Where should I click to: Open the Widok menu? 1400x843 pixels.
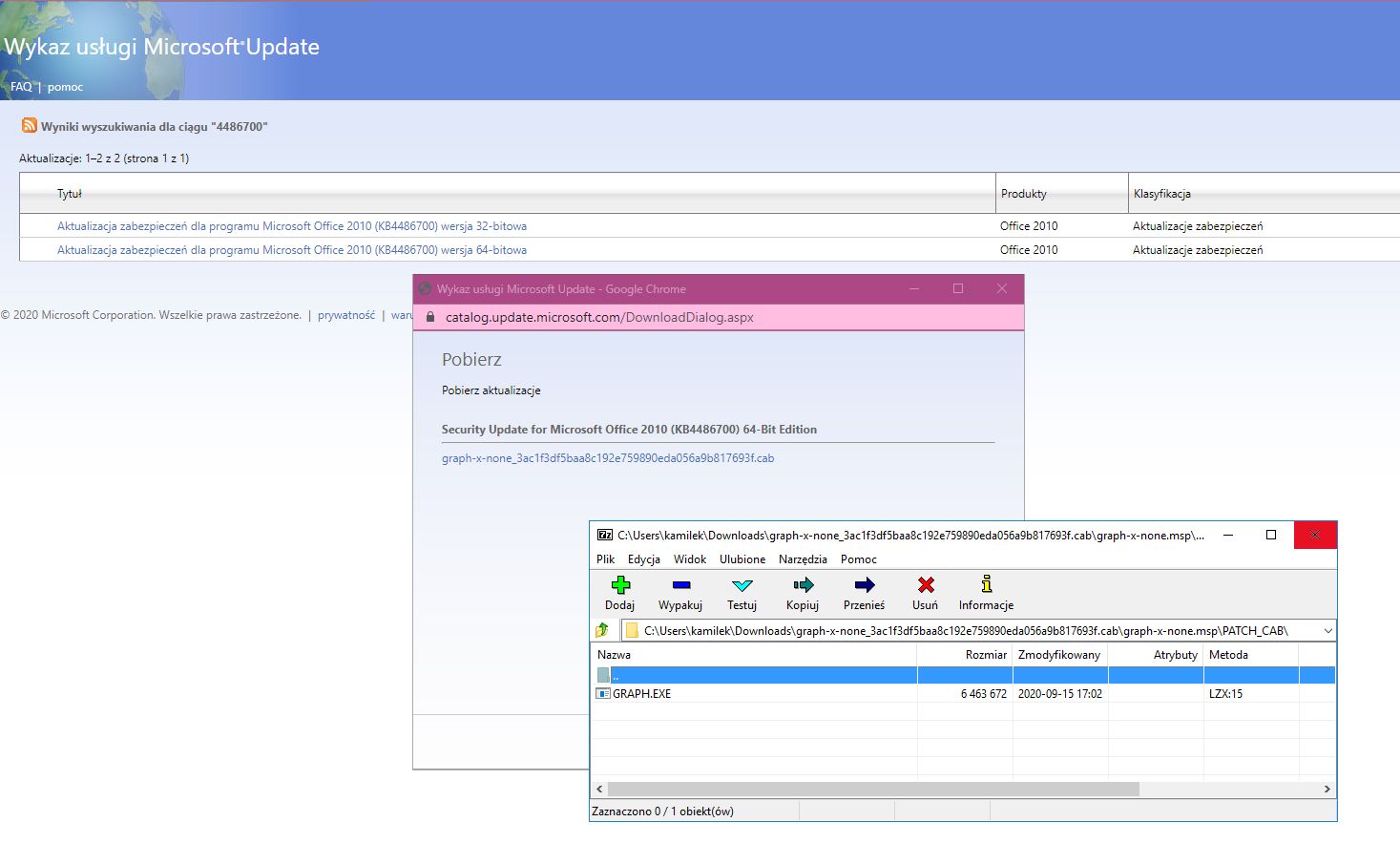click(690, 559)
